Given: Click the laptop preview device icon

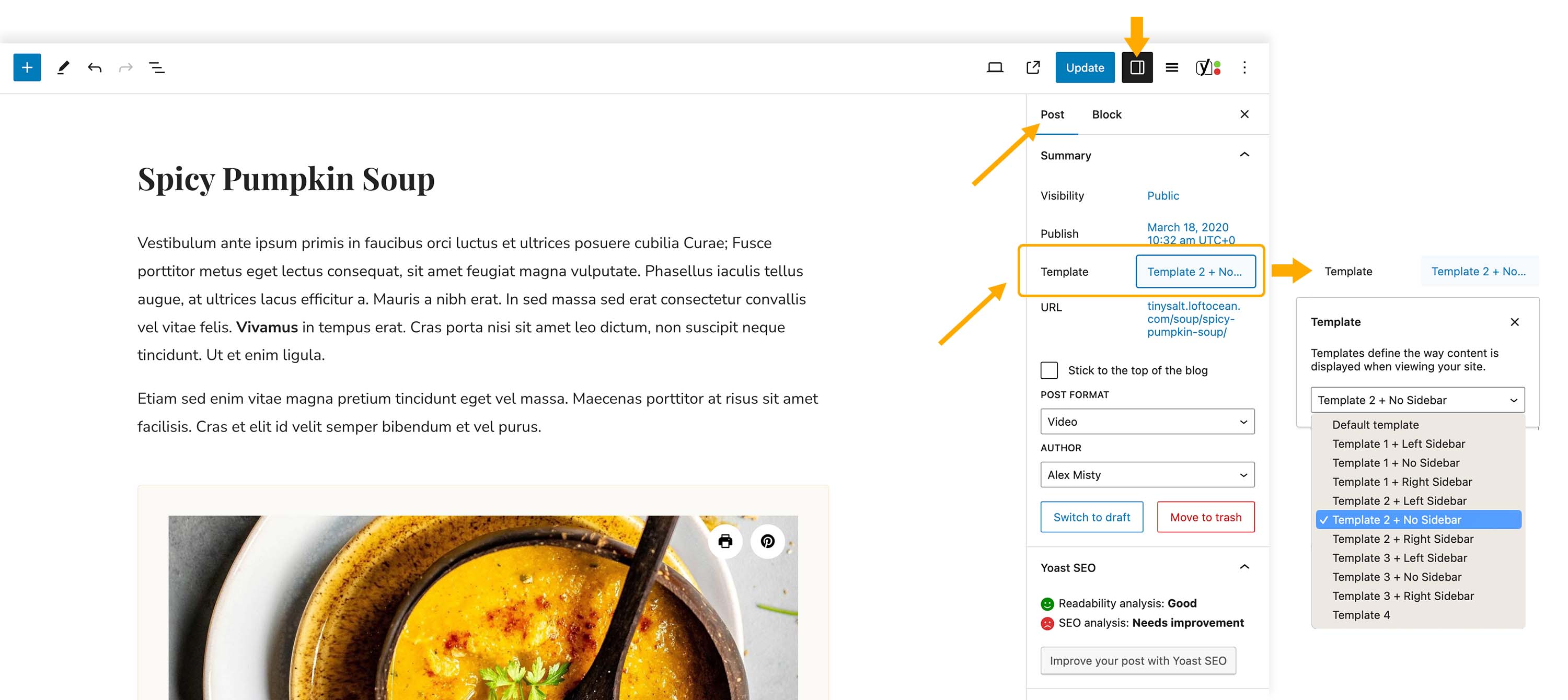Looking at the screenshot, I should coord(995,67).
